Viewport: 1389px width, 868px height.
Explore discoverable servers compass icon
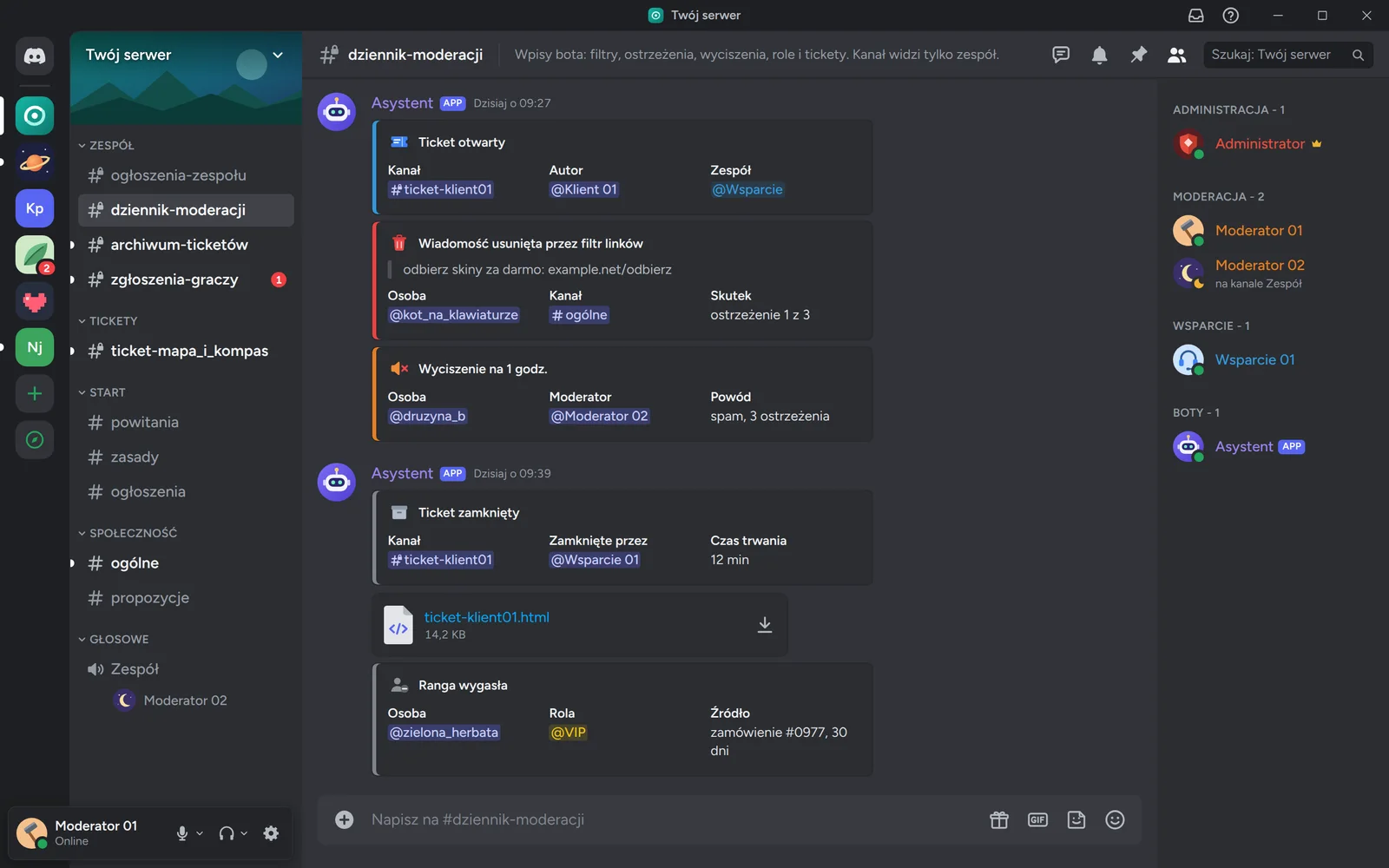click(x=35, y=440)
